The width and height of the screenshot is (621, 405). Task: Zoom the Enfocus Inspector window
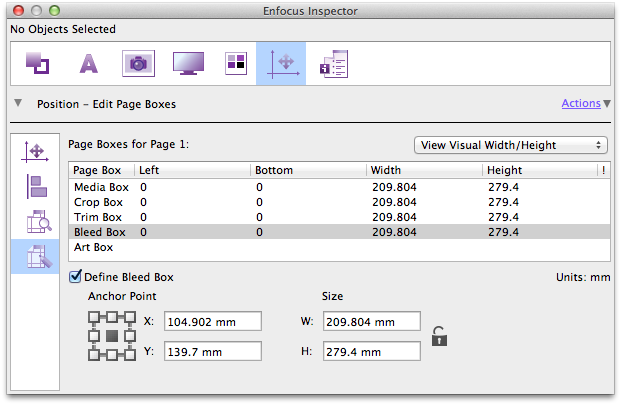[54, 10]
